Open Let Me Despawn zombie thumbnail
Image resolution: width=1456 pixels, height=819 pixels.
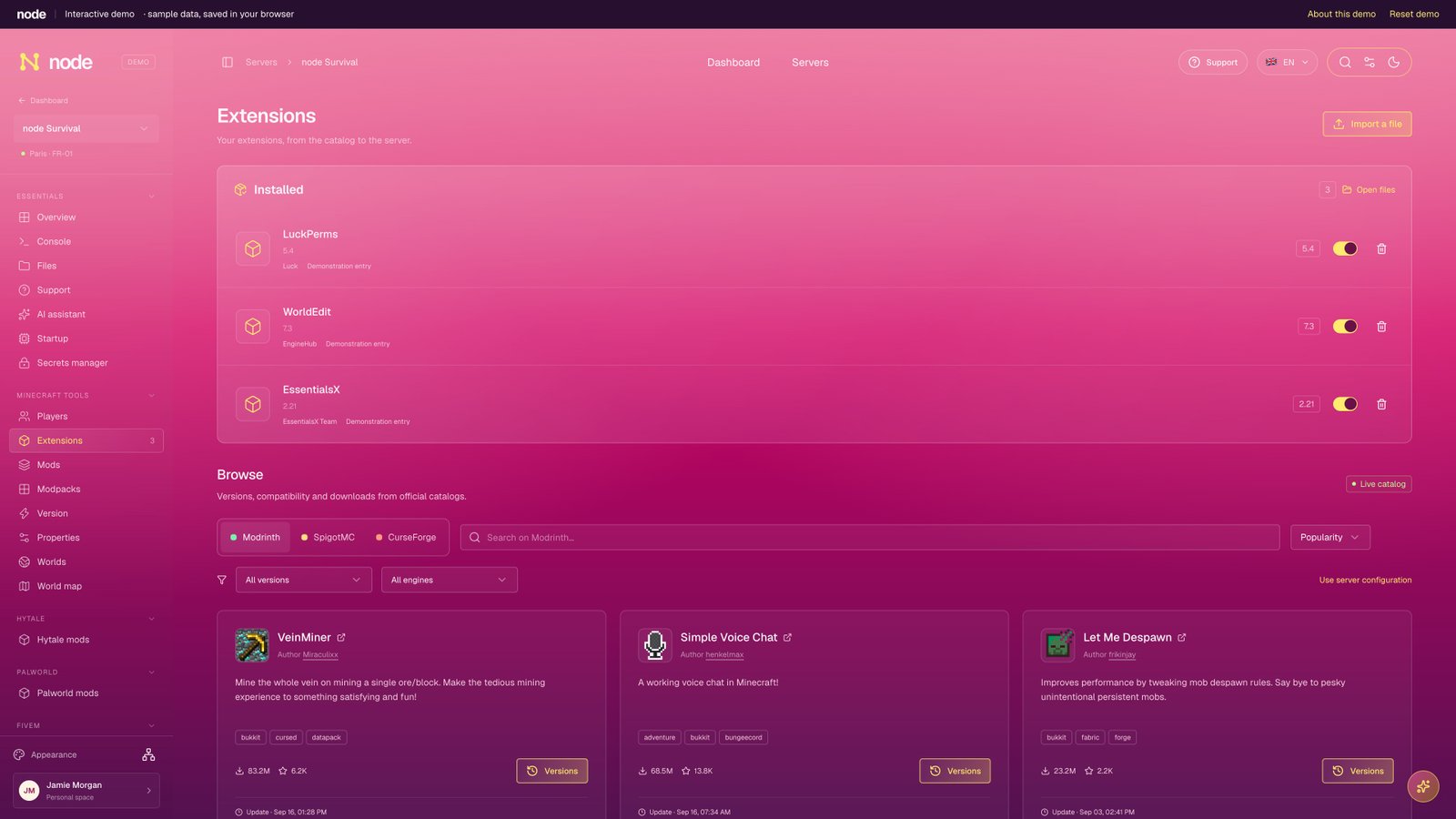(x=1057, y=645)
